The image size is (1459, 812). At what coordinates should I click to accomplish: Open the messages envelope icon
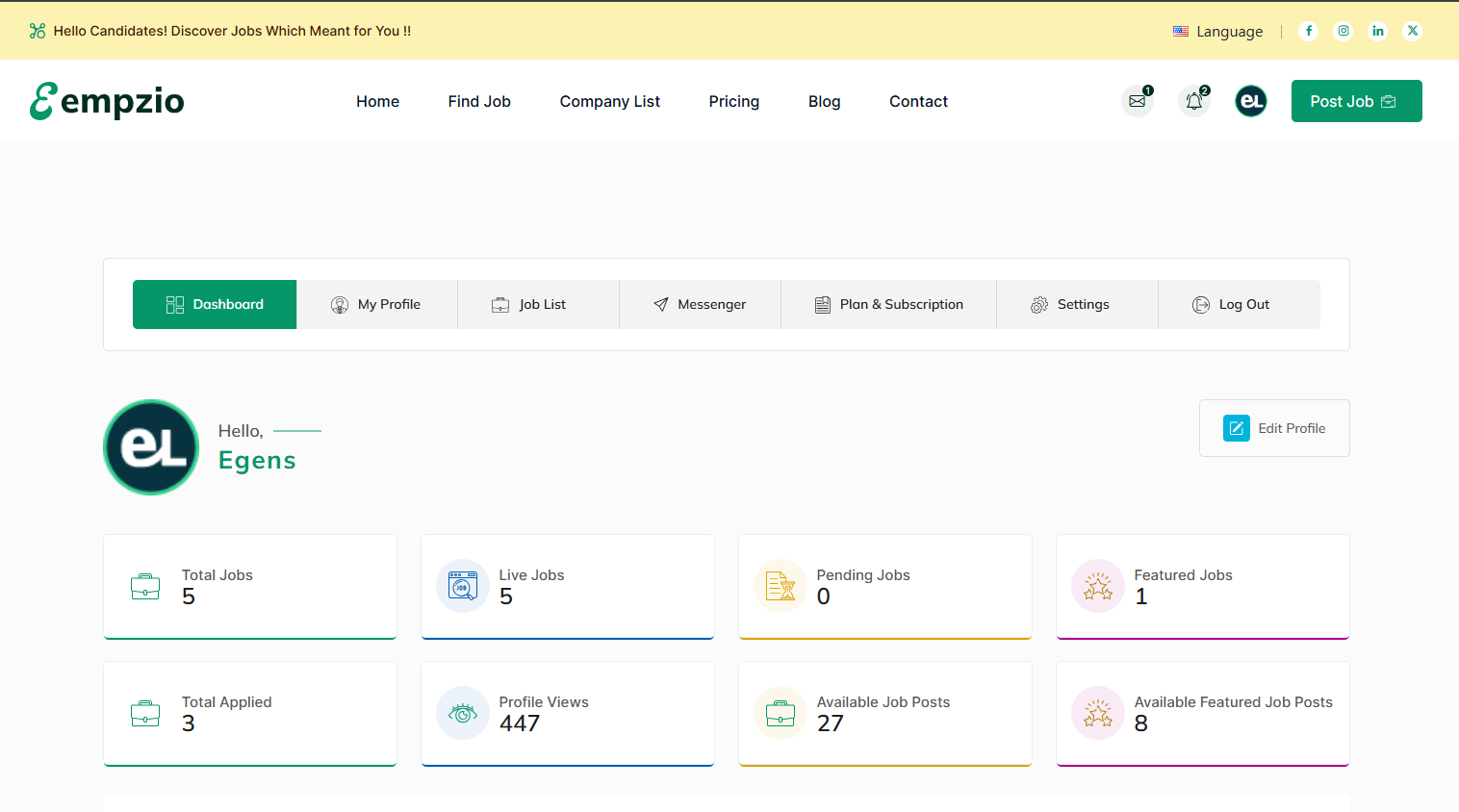tap(1138, 101)
